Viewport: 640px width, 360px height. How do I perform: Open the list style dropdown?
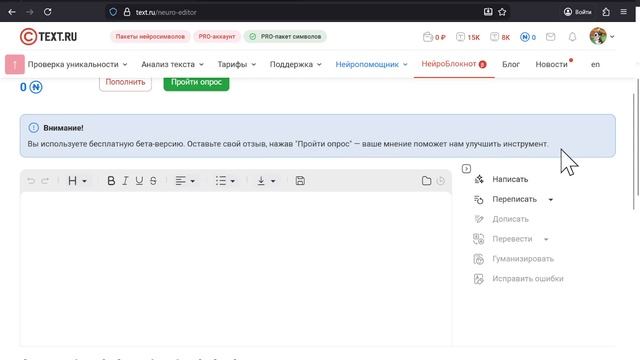[225, 181]
